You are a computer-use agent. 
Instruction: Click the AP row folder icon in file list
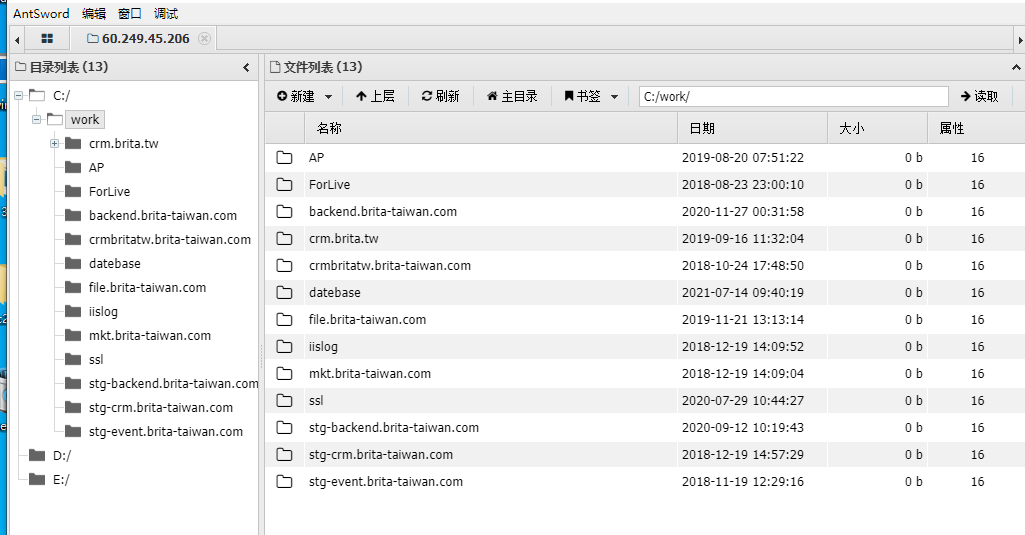[284, 158]
